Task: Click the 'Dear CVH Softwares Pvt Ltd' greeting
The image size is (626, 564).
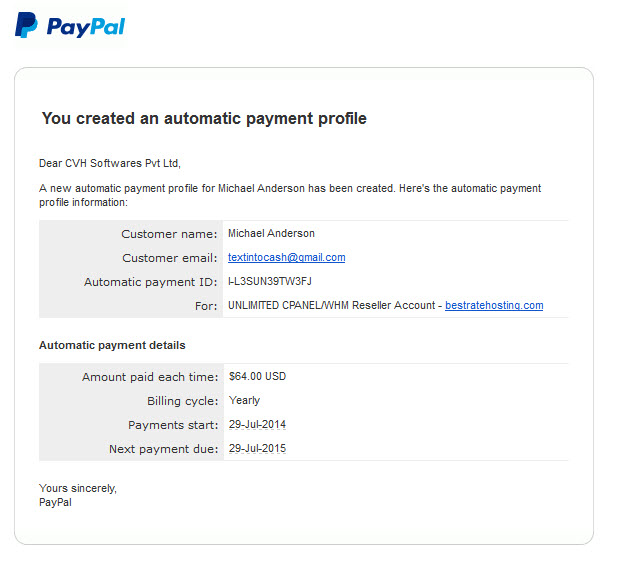Action: pos(110,163)
